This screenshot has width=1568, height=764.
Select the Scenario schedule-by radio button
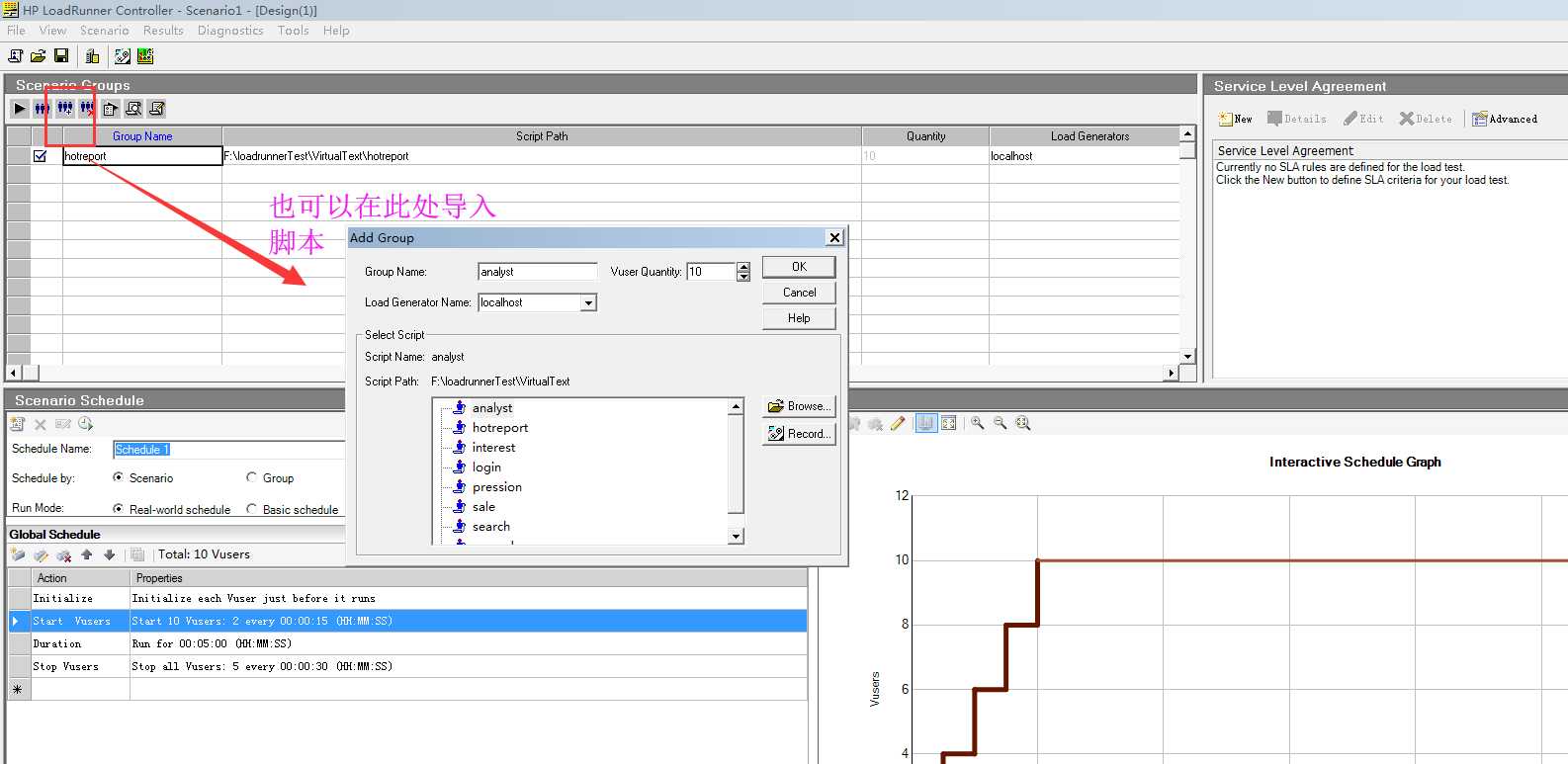click(119, 477)
